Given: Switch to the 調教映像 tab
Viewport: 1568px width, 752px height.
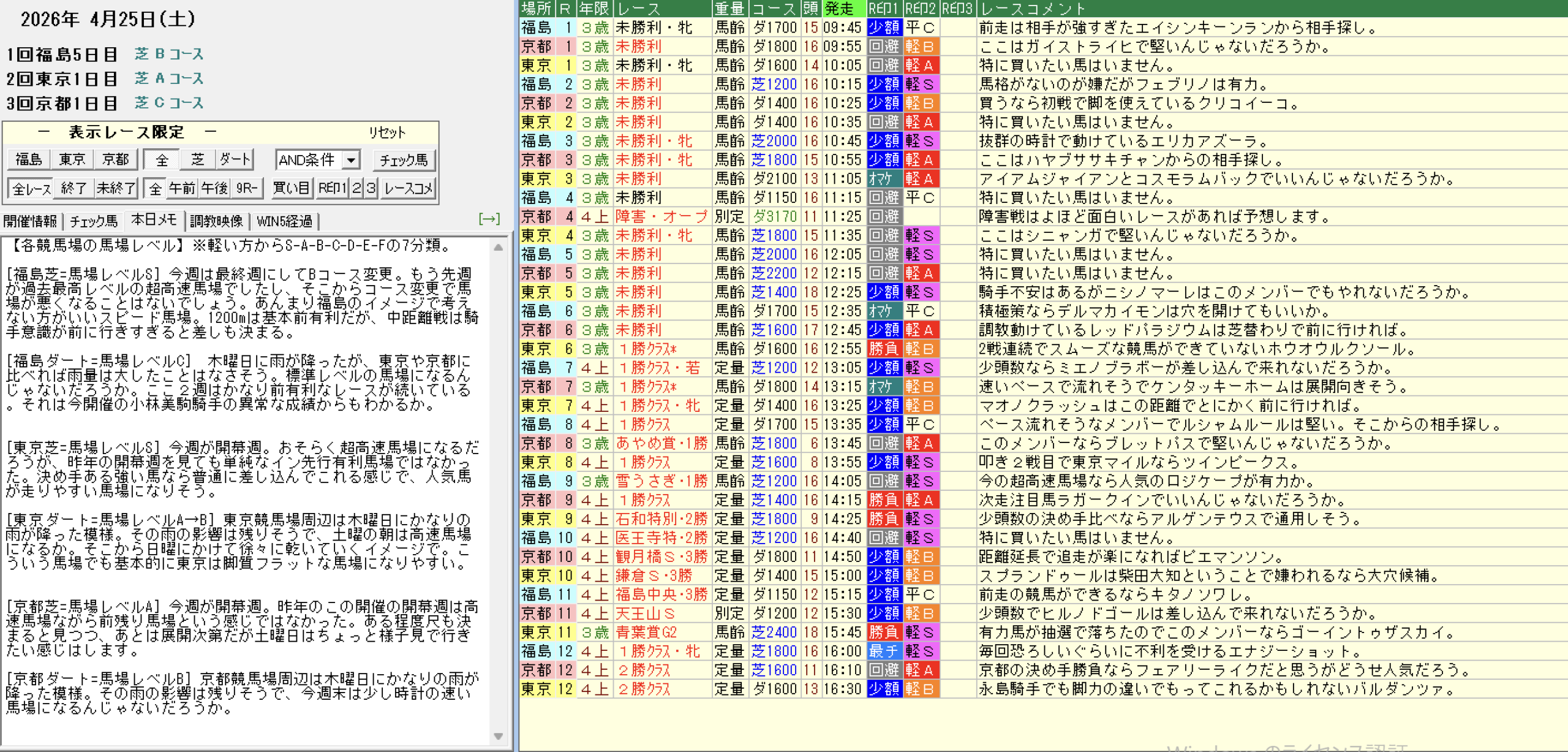Looking at the screenshot, I should 216,221.
